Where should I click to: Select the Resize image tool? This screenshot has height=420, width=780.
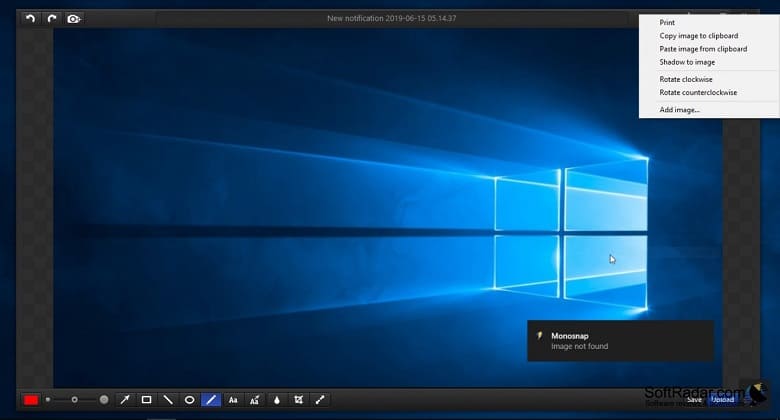320,400
